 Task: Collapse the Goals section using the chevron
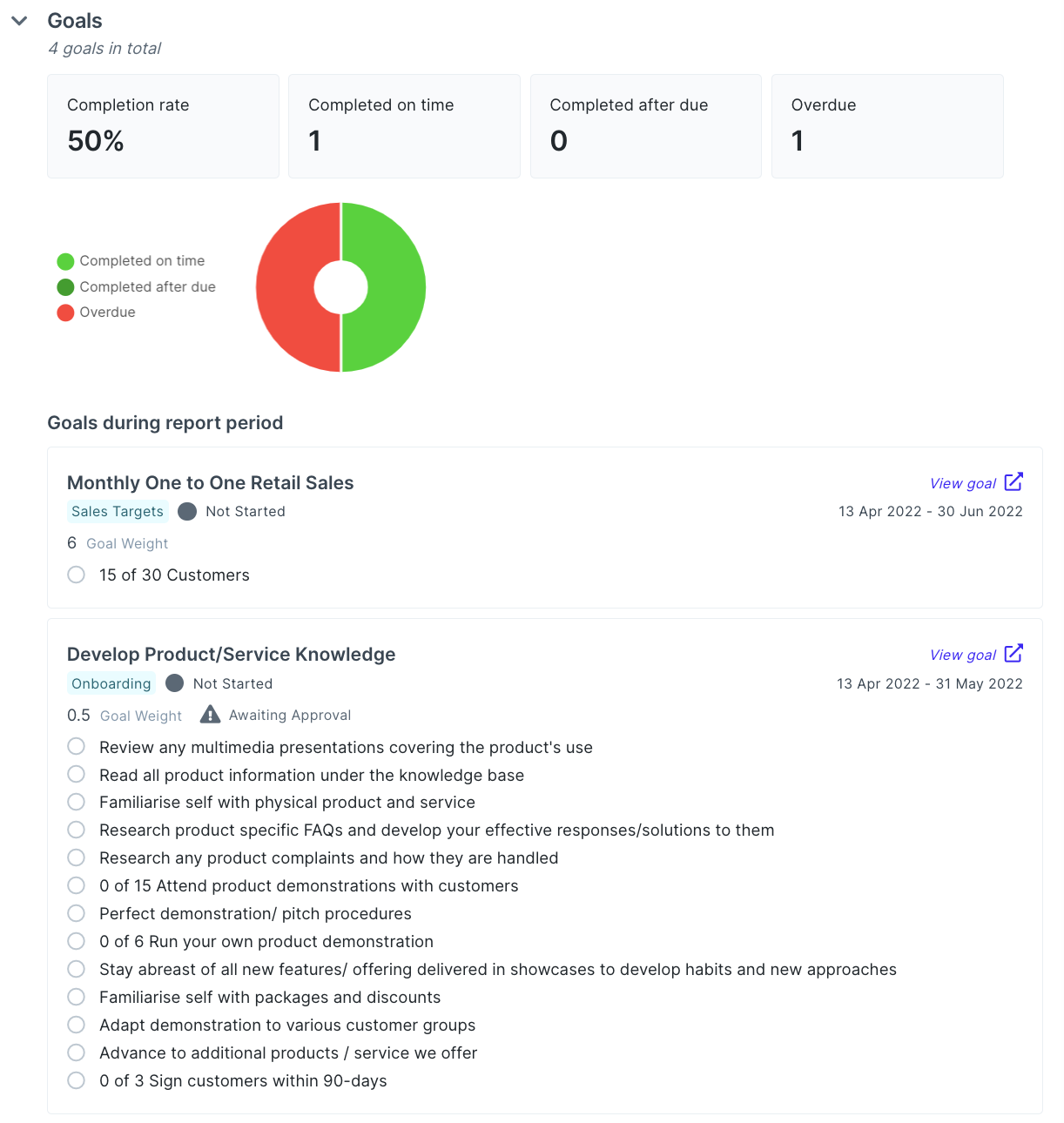click(19, 20)
